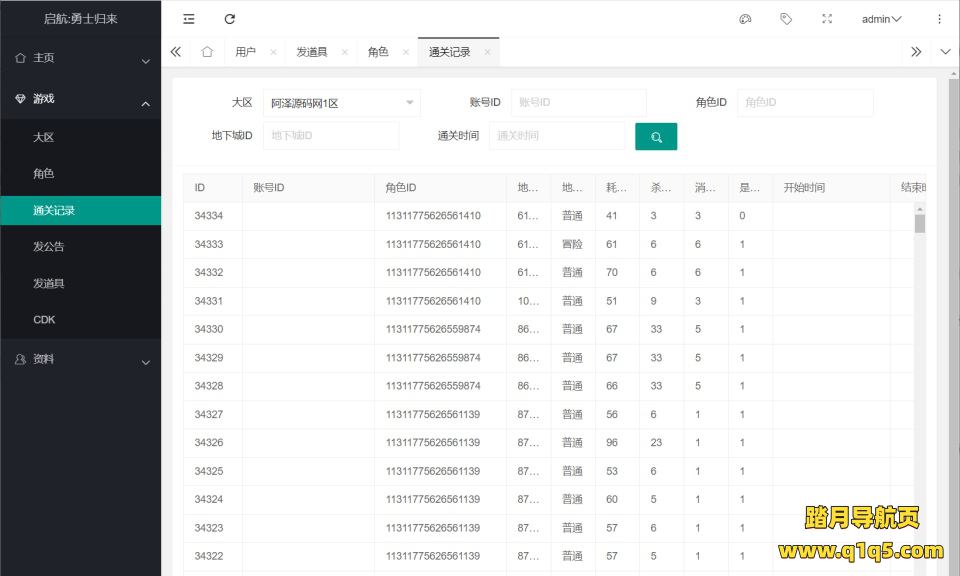This screenshot has width=960, height=576.
Task: Expand the 资料 sidebar section
Action: click(x=80, y=359)
